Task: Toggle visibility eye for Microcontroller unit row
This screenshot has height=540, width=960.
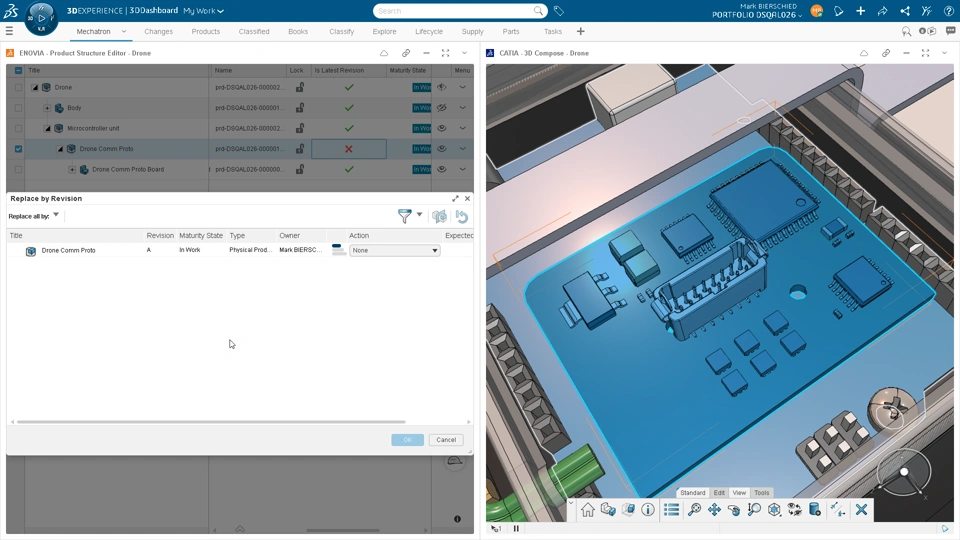Action: tap(441, 128)
